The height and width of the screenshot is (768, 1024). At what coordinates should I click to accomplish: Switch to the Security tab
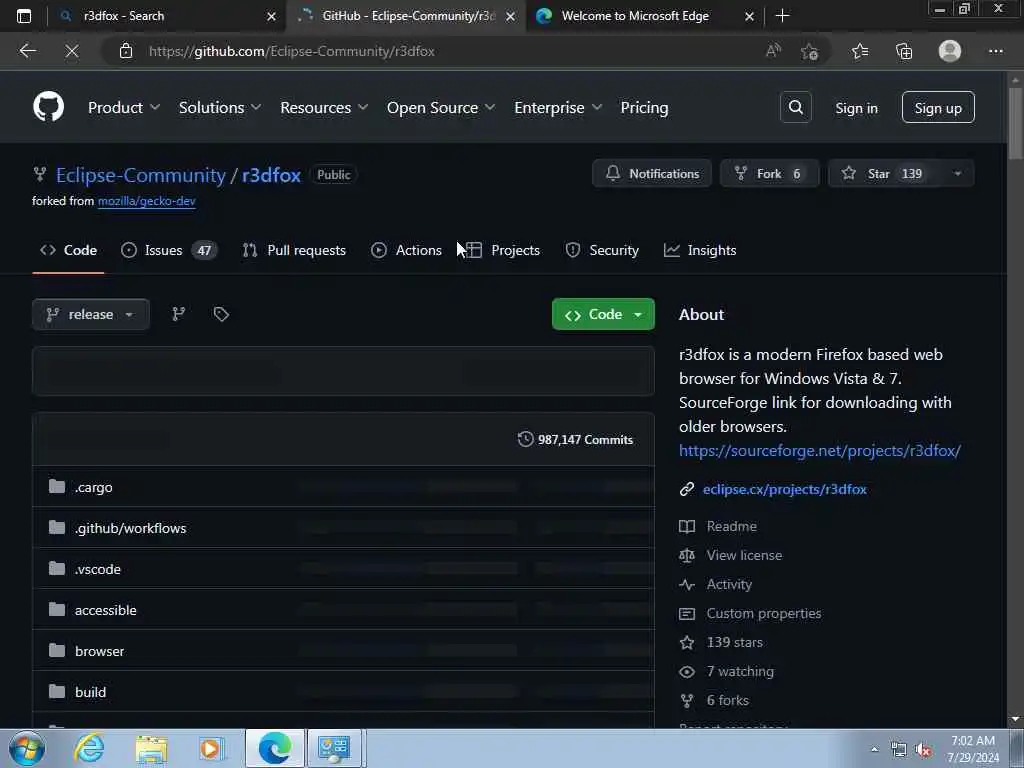coord(601,250)
